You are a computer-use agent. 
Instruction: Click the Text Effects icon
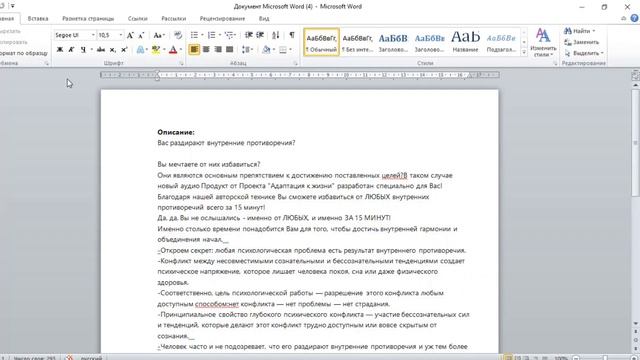click(x=140, y=49)
